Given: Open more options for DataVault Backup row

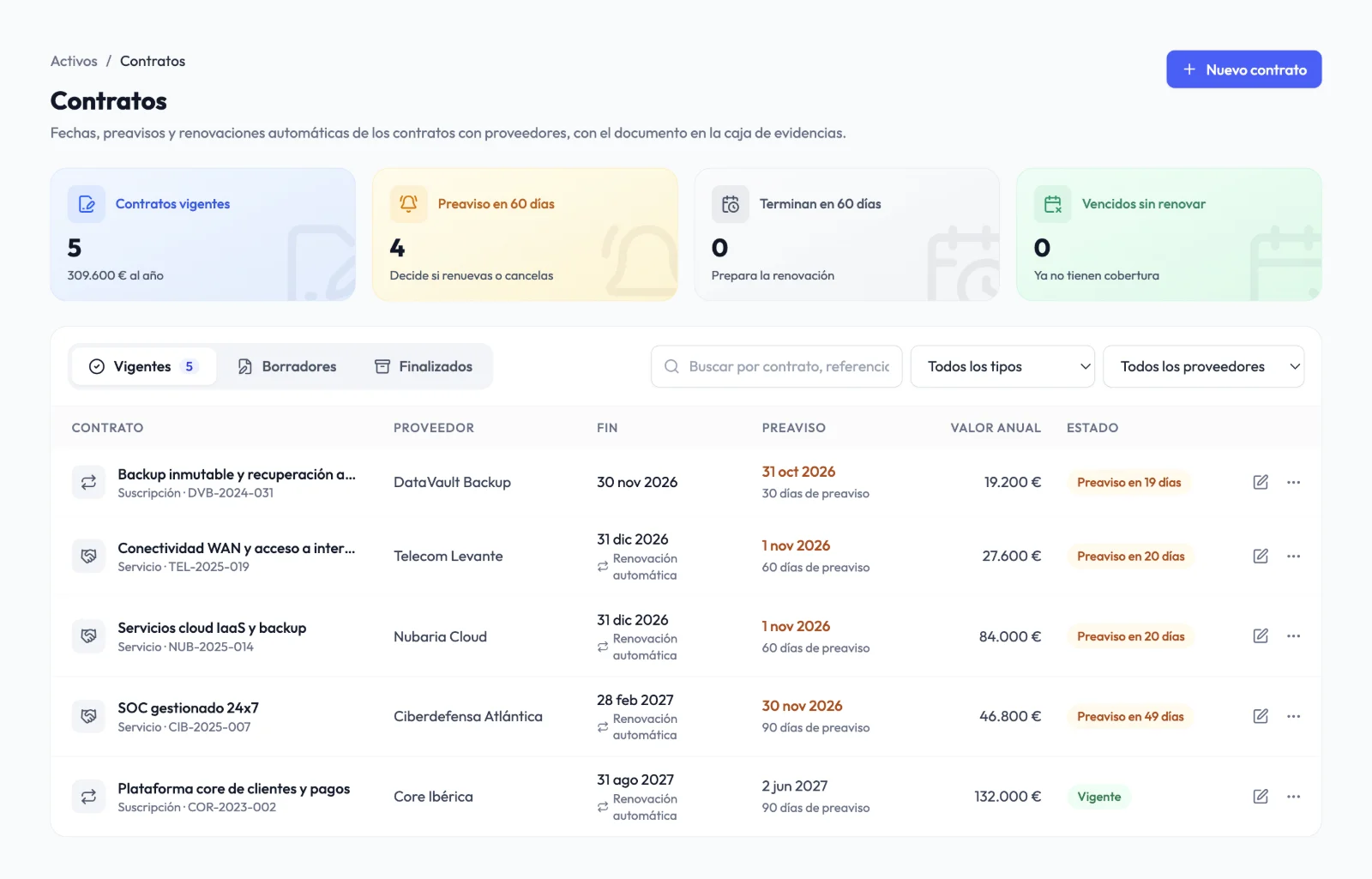Looking at the screenshot, I should (x=1293, y=482).
